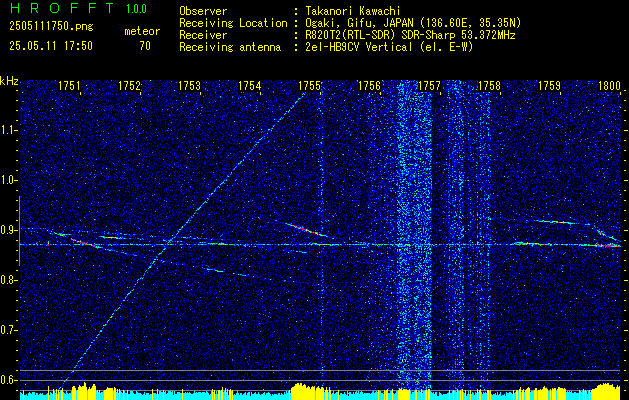This screenshot has width=629, height=400.
Task: Click the 0.7 kHz frequency label
Action: coord(8,330)
